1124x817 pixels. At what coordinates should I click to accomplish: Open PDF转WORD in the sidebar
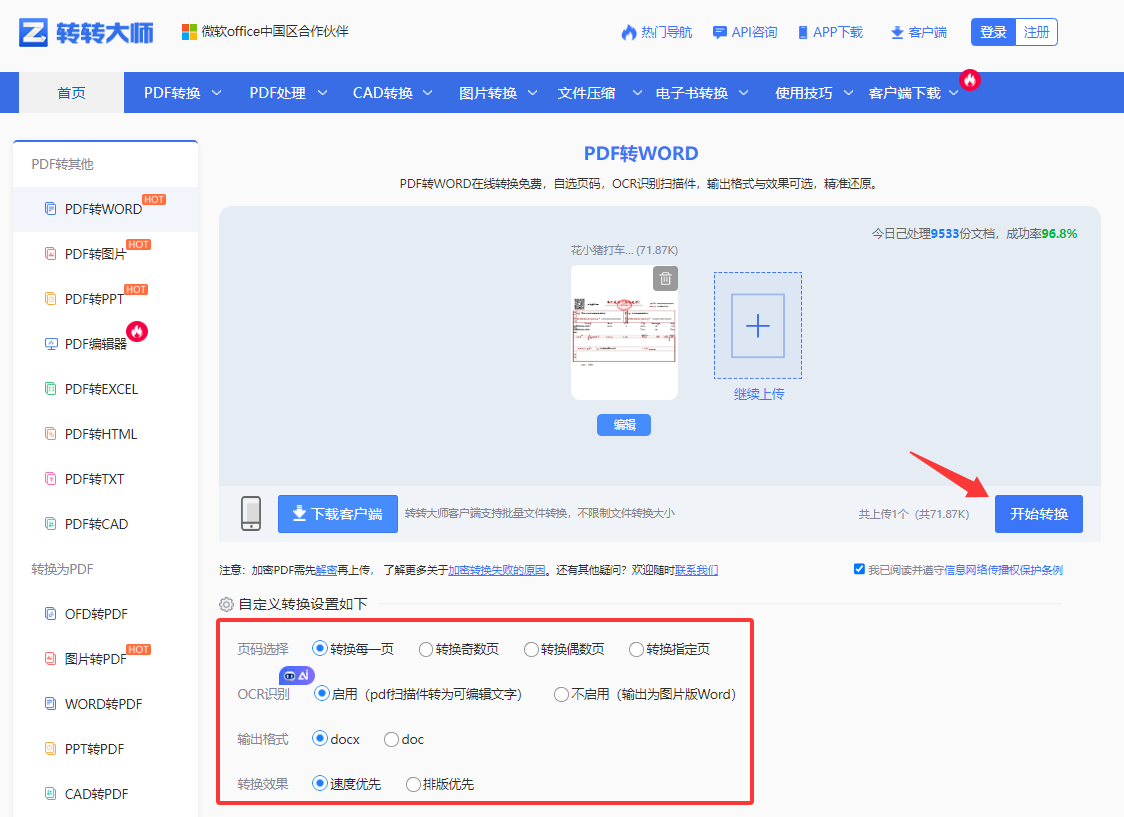[x=105, y=209]
